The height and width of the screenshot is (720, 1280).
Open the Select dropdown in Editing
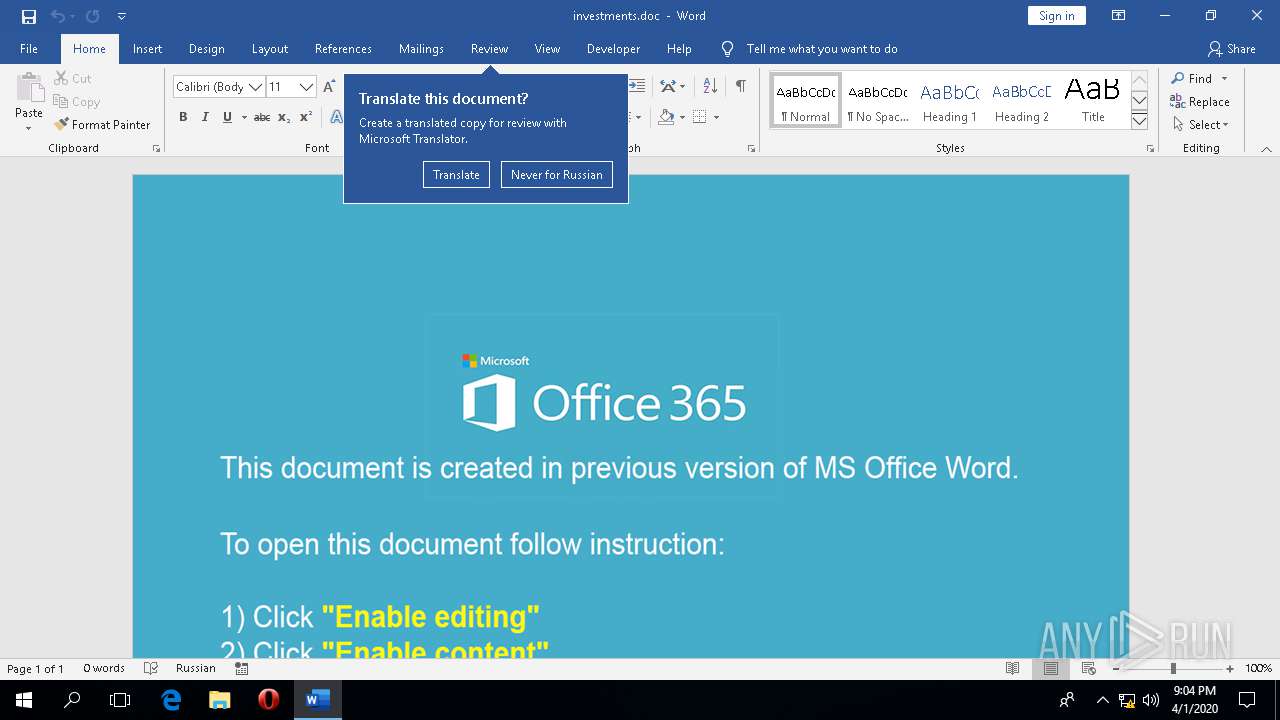(1199, 125)
